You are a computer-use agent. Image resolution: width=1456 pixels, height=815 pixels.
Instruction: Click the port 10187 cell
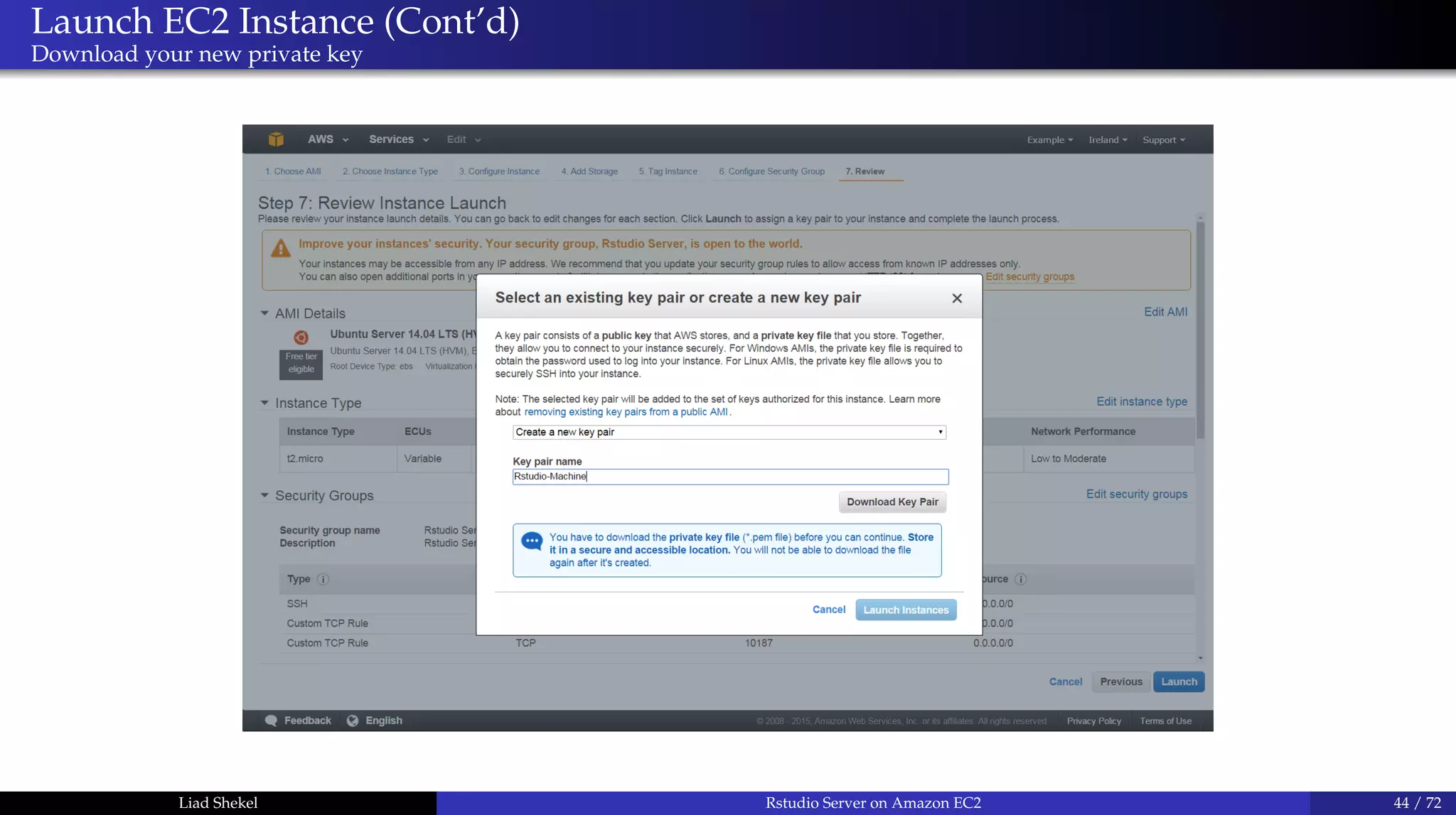coord(759,643)
